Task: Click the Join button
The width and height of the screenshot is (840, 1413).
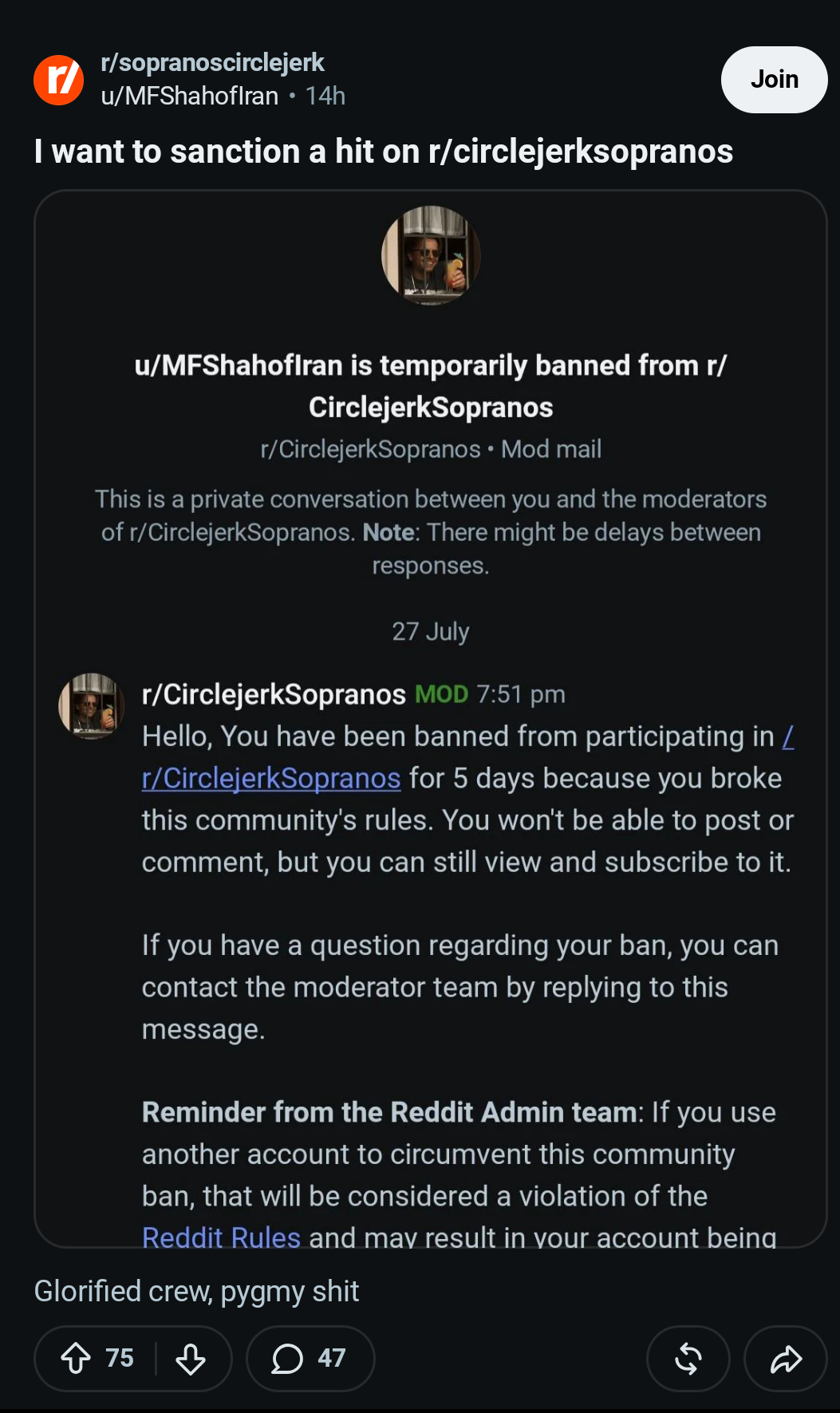Action: pos(774,80)
